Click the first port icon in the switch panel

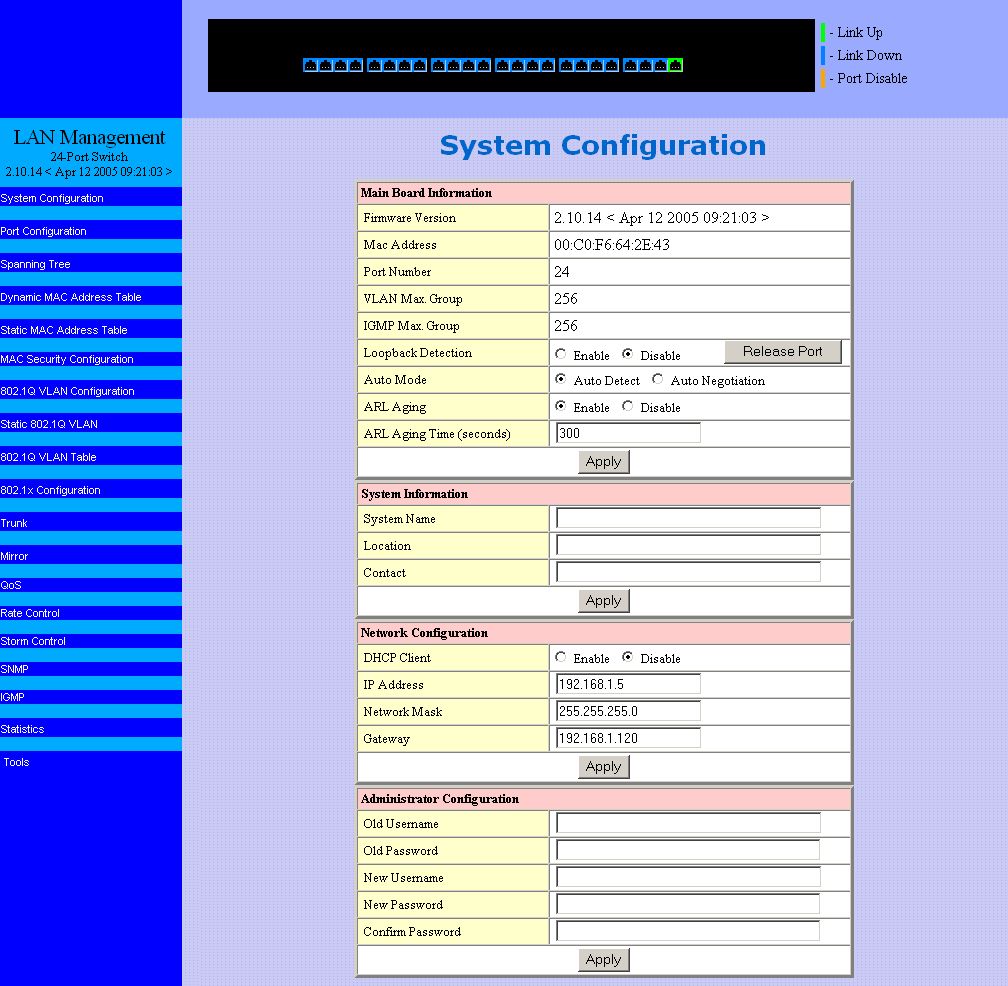[x=310, y=65]
